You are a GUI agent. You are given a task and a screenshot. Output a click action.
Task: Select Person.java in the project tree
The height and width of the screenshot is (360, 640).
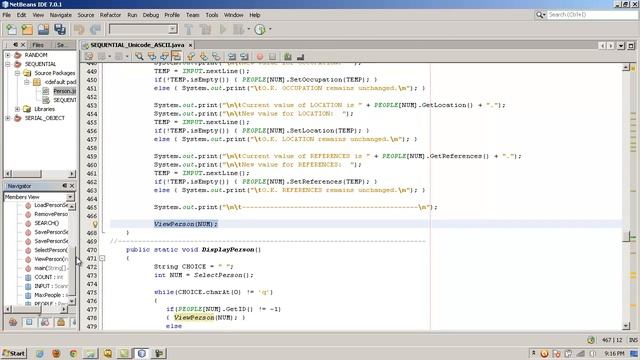click(x=64, y=91)
